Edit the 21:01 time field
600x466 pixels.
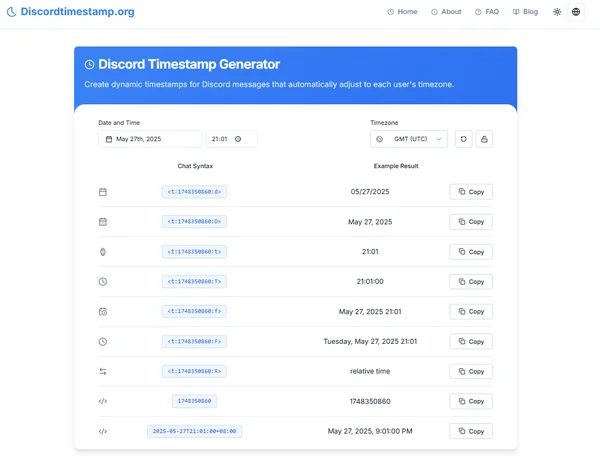coord(231,139)
